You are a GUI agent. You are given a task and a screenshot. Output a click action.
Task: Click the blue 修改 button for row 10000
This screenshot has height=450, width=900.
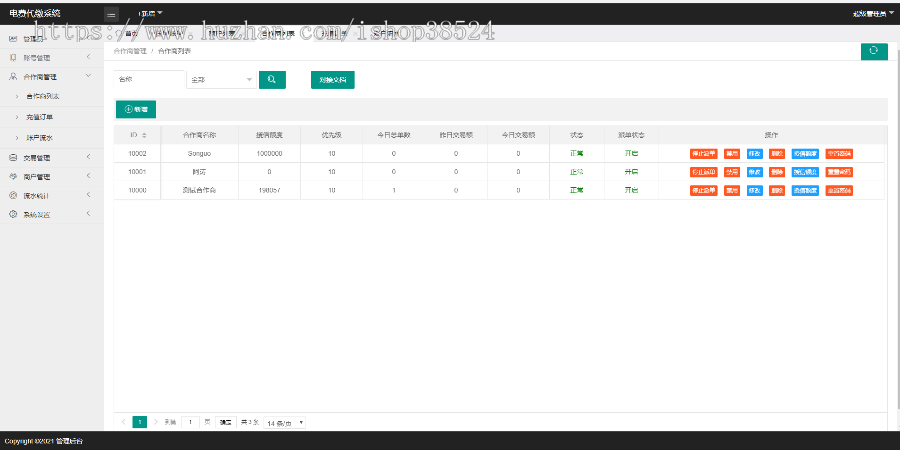[754, 190]
